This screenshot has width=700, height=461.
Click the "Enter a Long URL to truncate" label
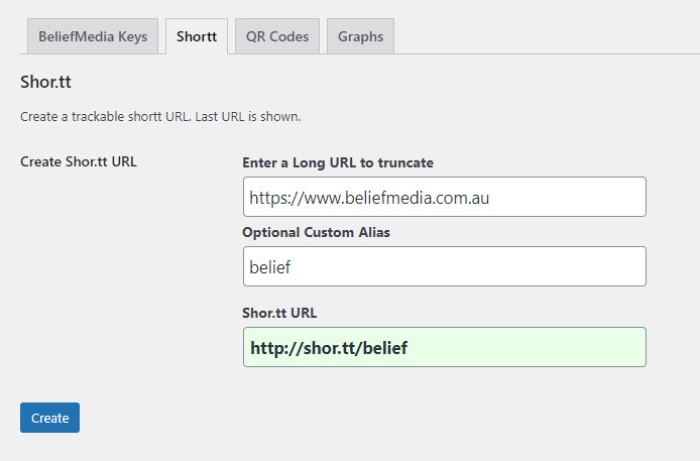click(x=337, y=162)
